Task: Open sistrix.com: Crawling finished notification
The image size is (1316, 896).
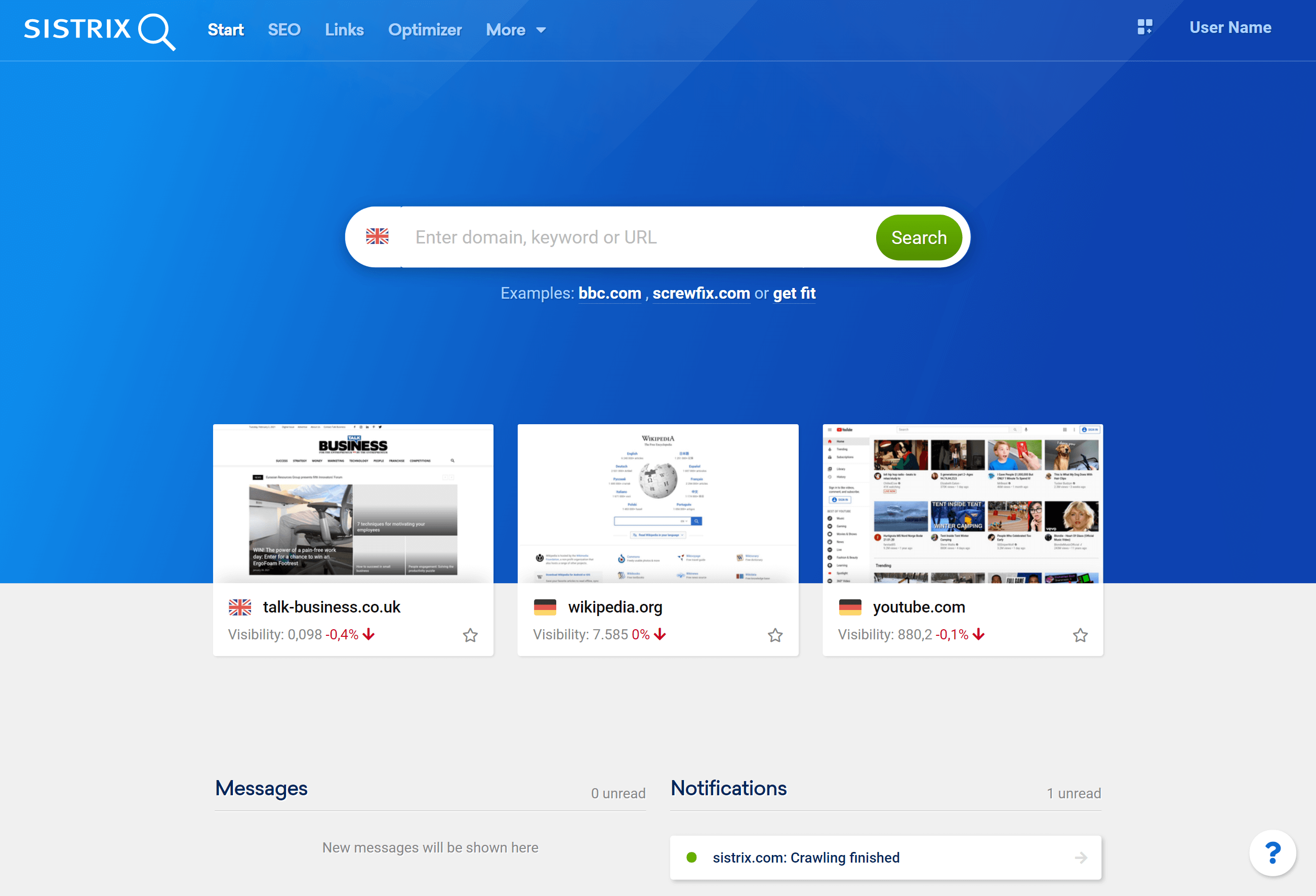Action: 886,858
